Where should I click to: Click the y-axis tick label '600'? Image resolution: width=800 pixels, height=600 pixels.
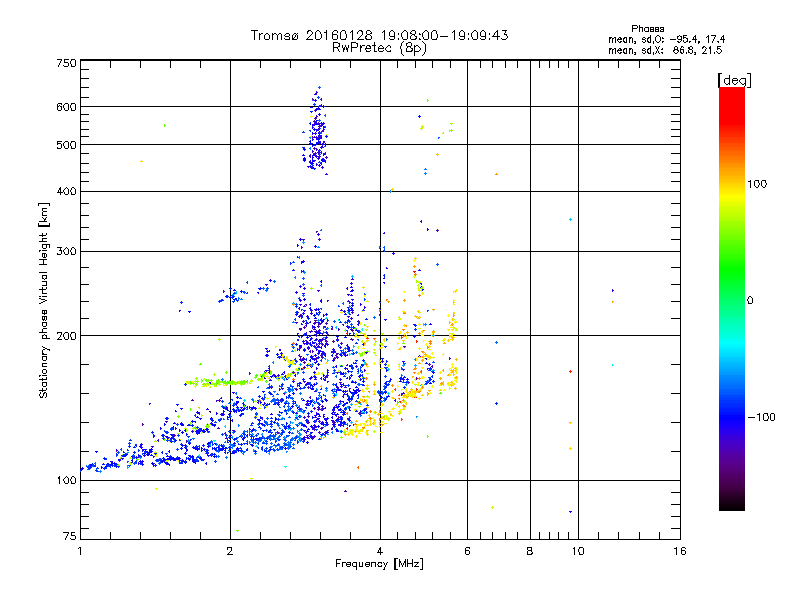pyautogui.click(x=66, y=107)
